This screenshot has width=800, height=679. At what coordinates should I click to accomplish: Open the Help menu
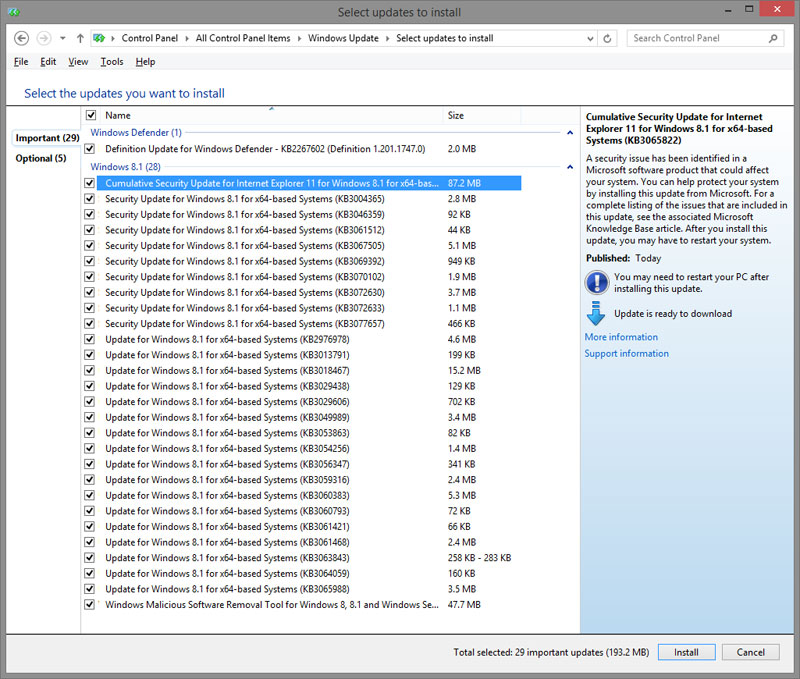click(x=145, y=62)
